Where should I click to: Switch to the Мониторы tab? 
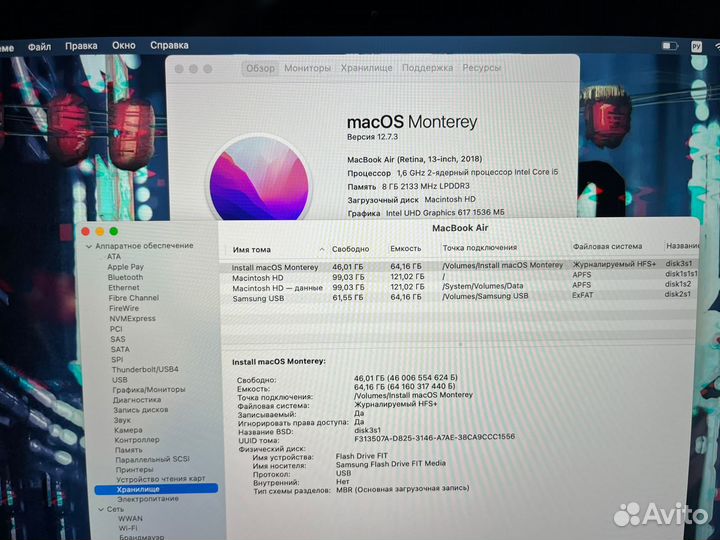tap(307, 68)
